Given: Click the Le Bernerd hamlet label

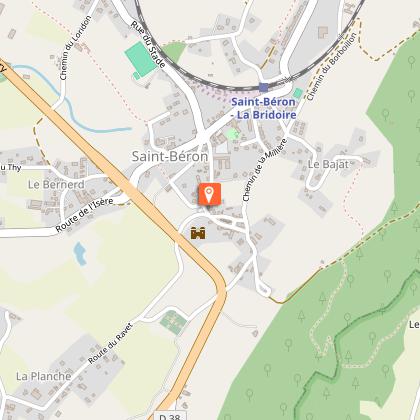Looking at the screenshot, I should (56, 184).
